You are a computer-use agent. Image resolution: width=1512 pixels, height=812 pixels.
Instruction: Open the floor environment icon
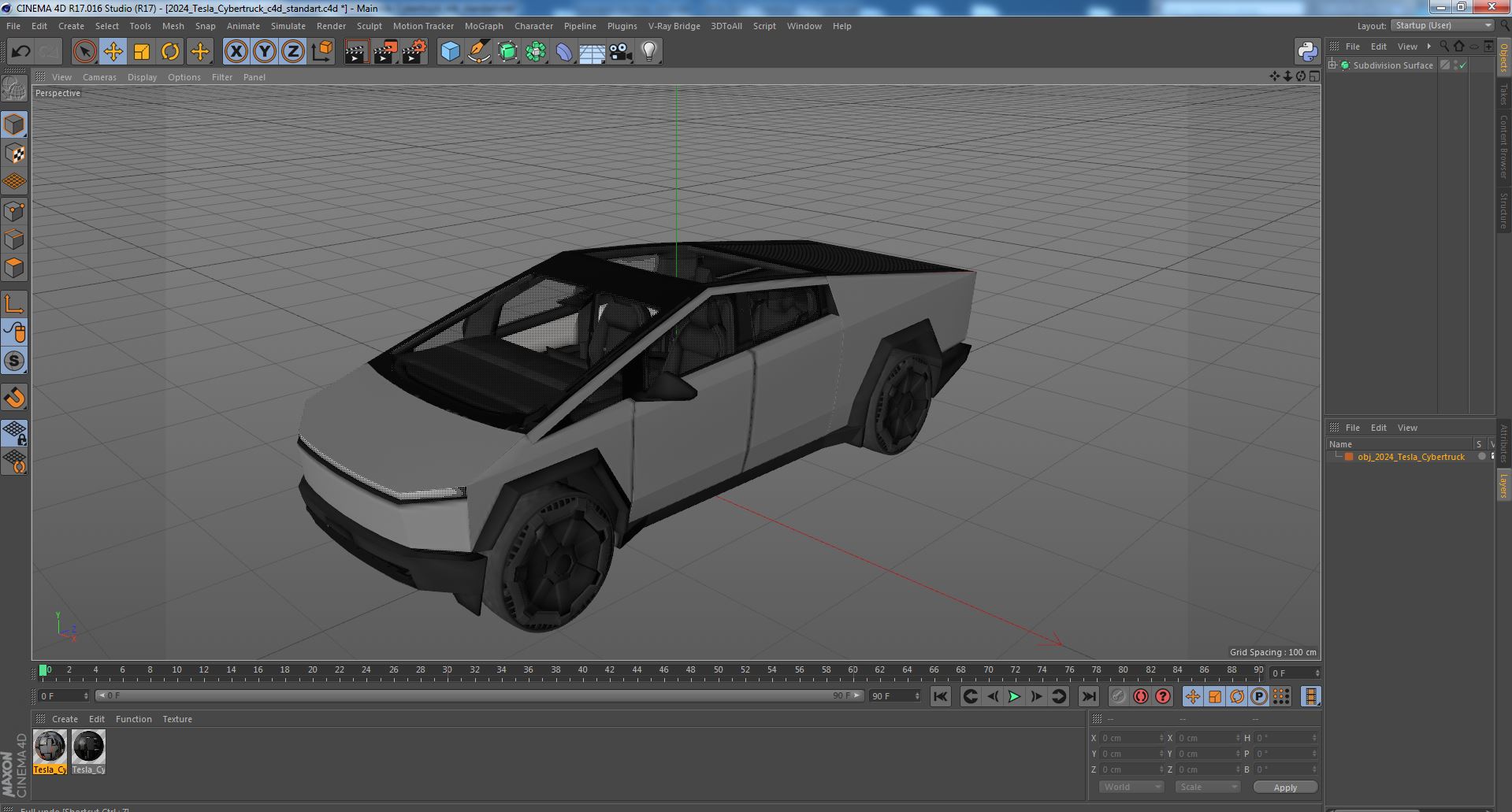592,52
